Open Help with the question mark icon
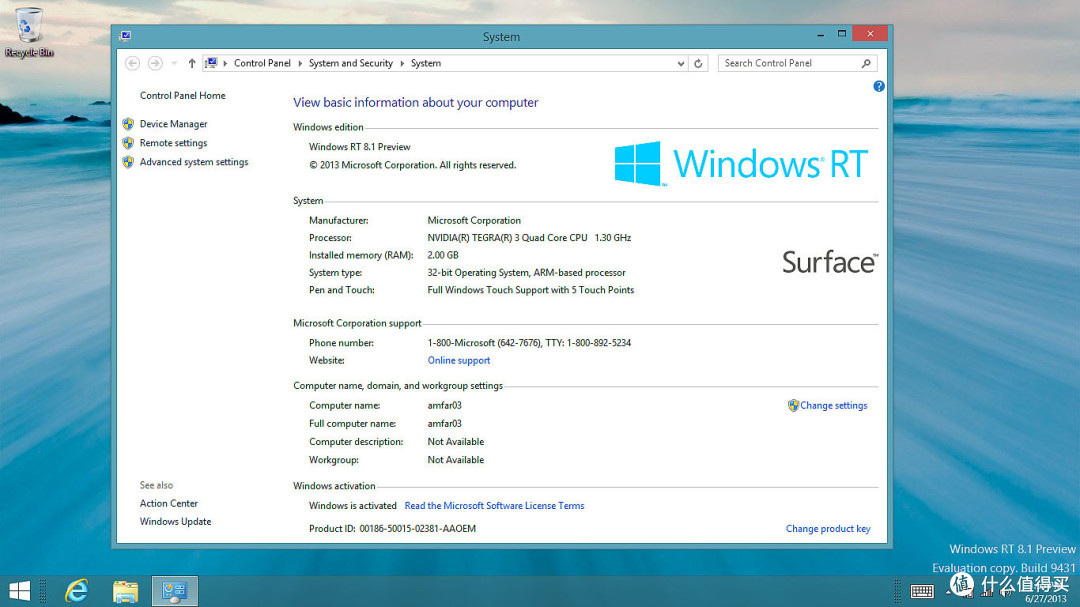1080x607 pixels. coord(879,86)
